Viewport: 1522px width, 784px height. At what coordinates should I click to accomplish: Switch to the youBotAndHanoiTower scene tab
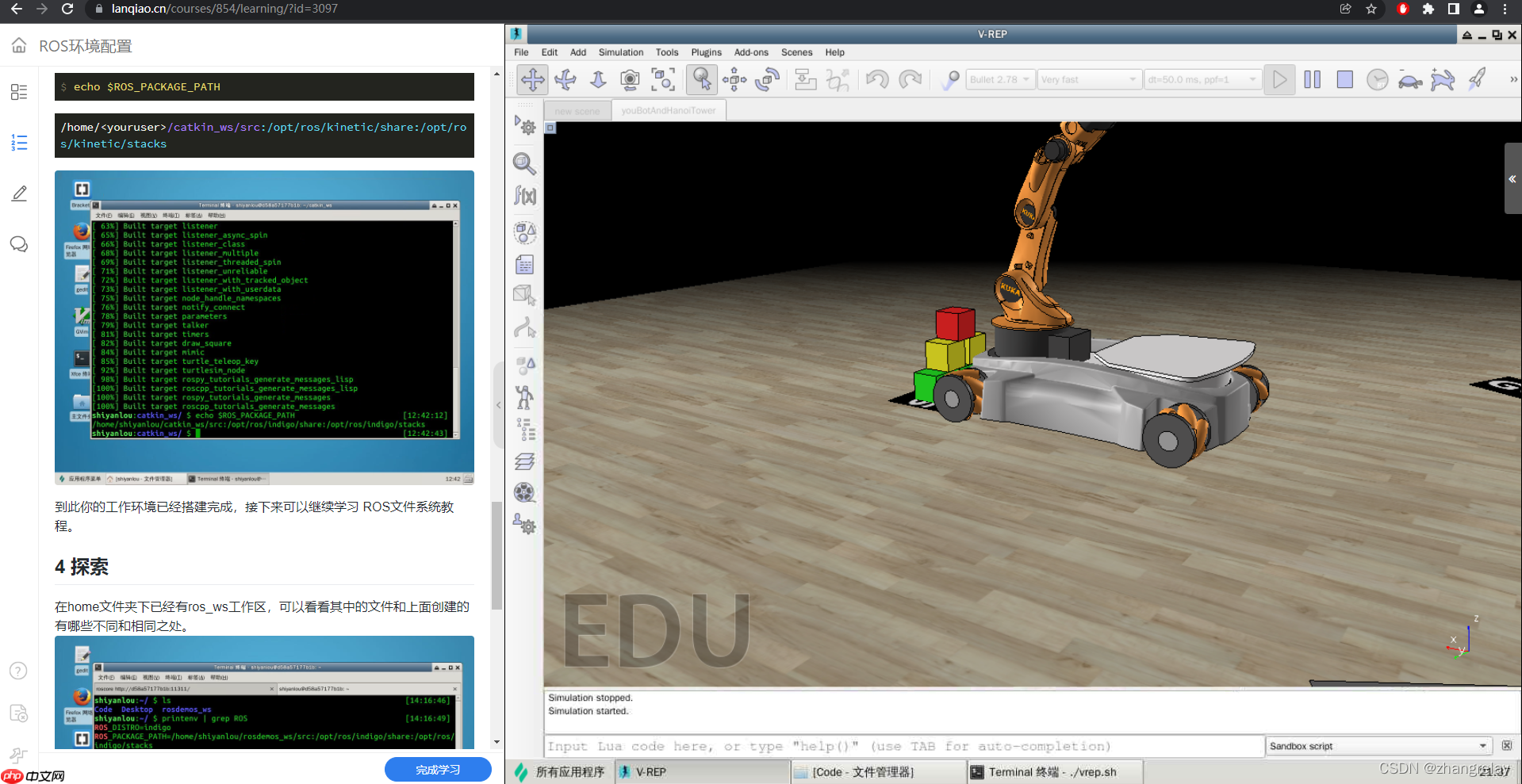[x=669, y=109]
